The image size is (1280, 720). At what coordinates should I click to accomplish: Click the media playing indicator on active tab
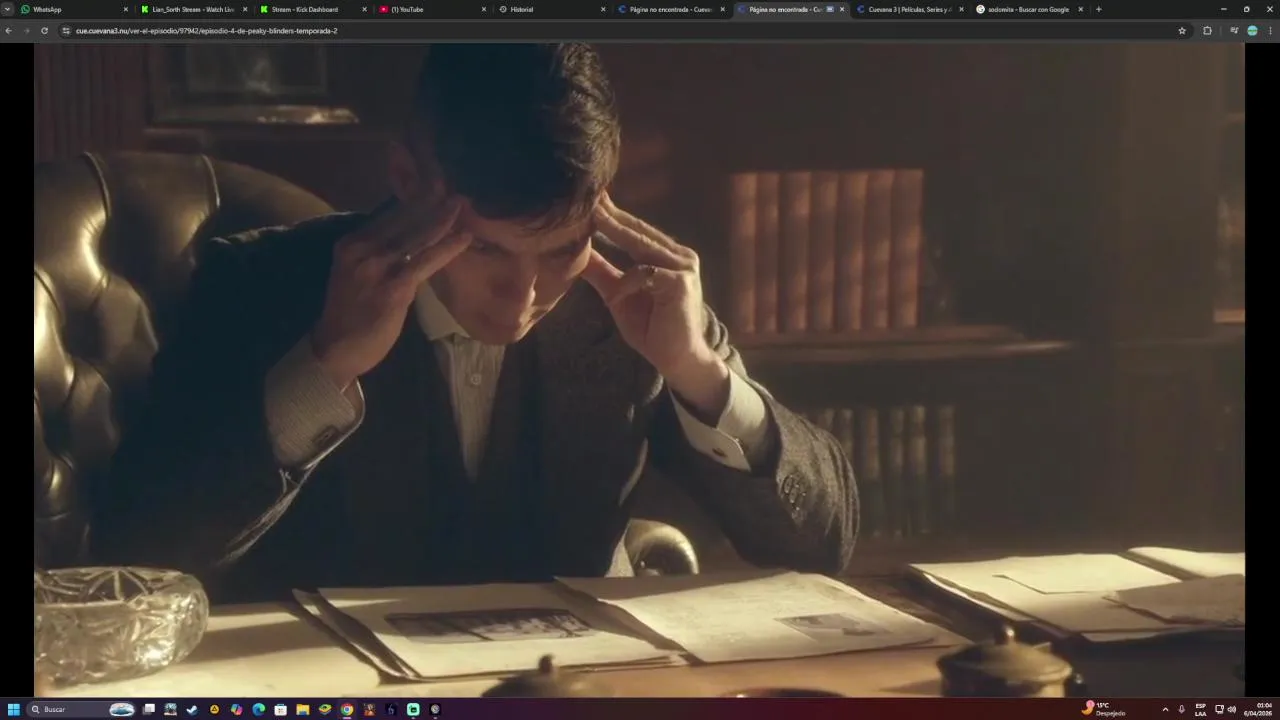pyautogui.click(x=830, y=9)
